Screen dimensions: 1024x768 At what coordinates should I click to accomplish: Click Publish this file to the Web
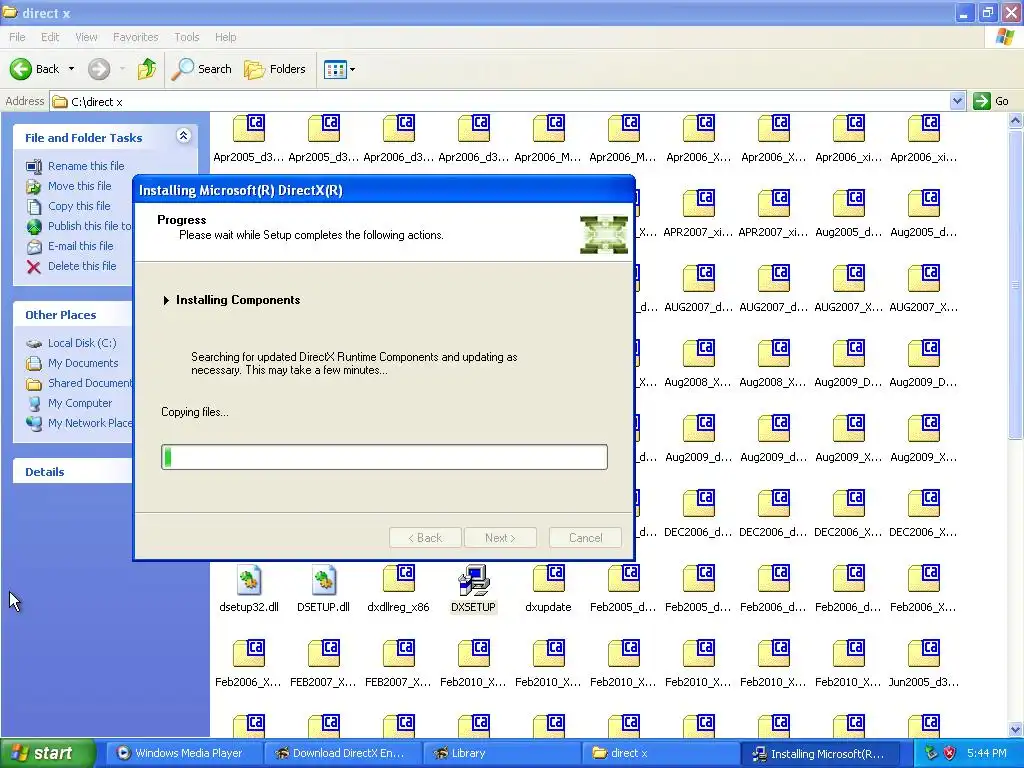tap(89, 226)
